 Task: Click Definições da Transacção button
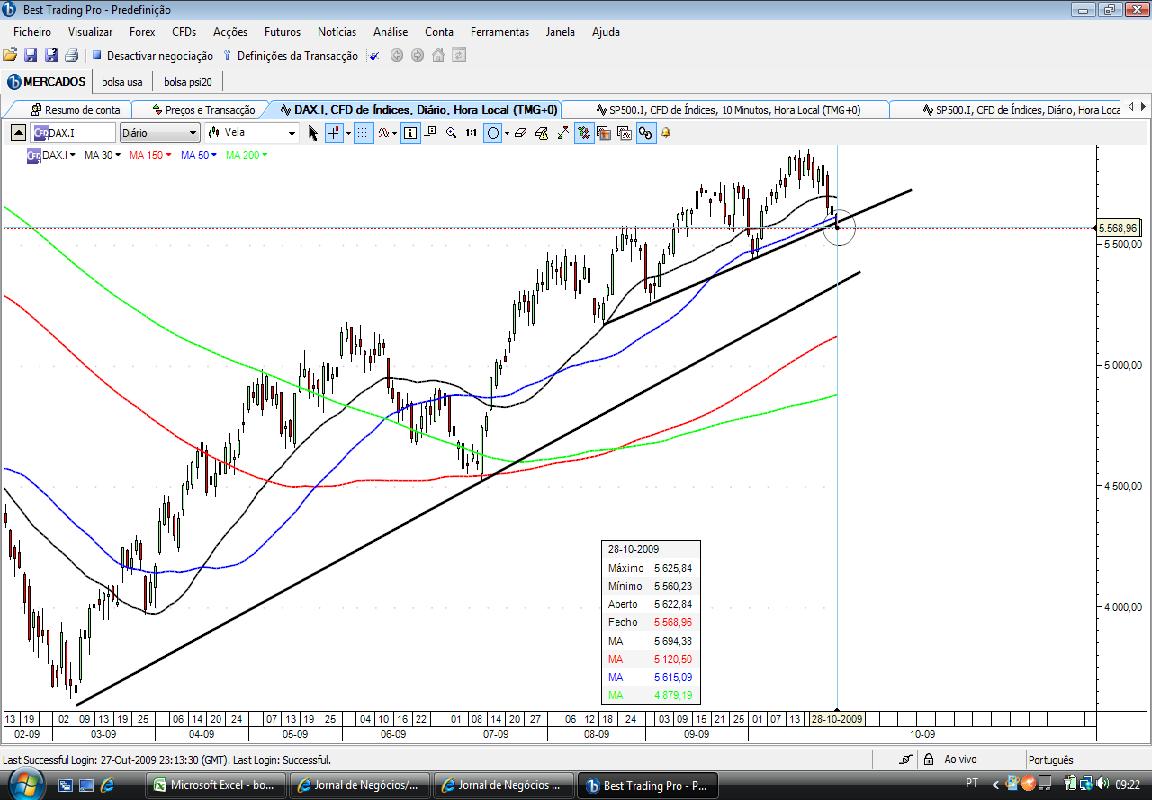pos(291,56)
